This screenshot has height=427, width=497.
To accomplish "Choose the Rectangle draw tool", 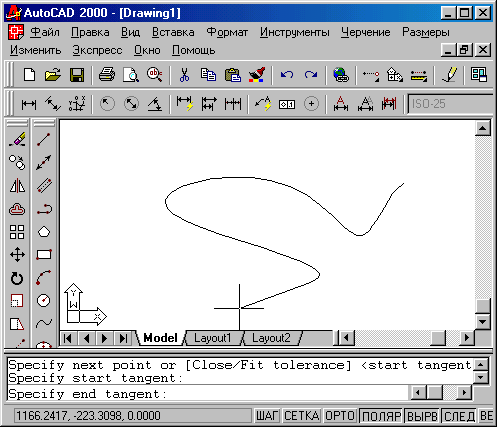I will 44,255.
